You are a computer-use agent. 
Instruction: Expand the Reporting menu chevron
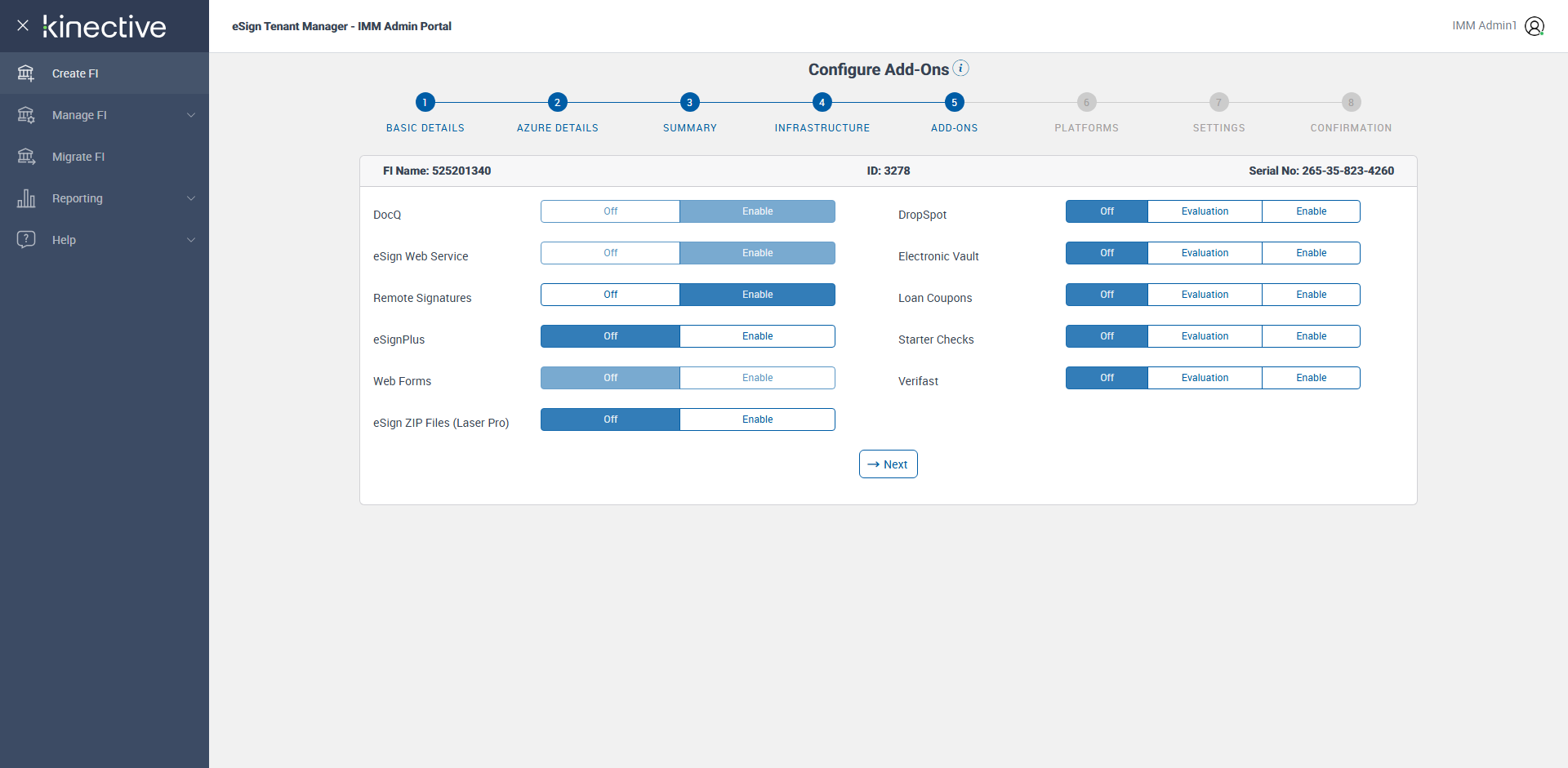pyautogui.click(x=191, y=198)
